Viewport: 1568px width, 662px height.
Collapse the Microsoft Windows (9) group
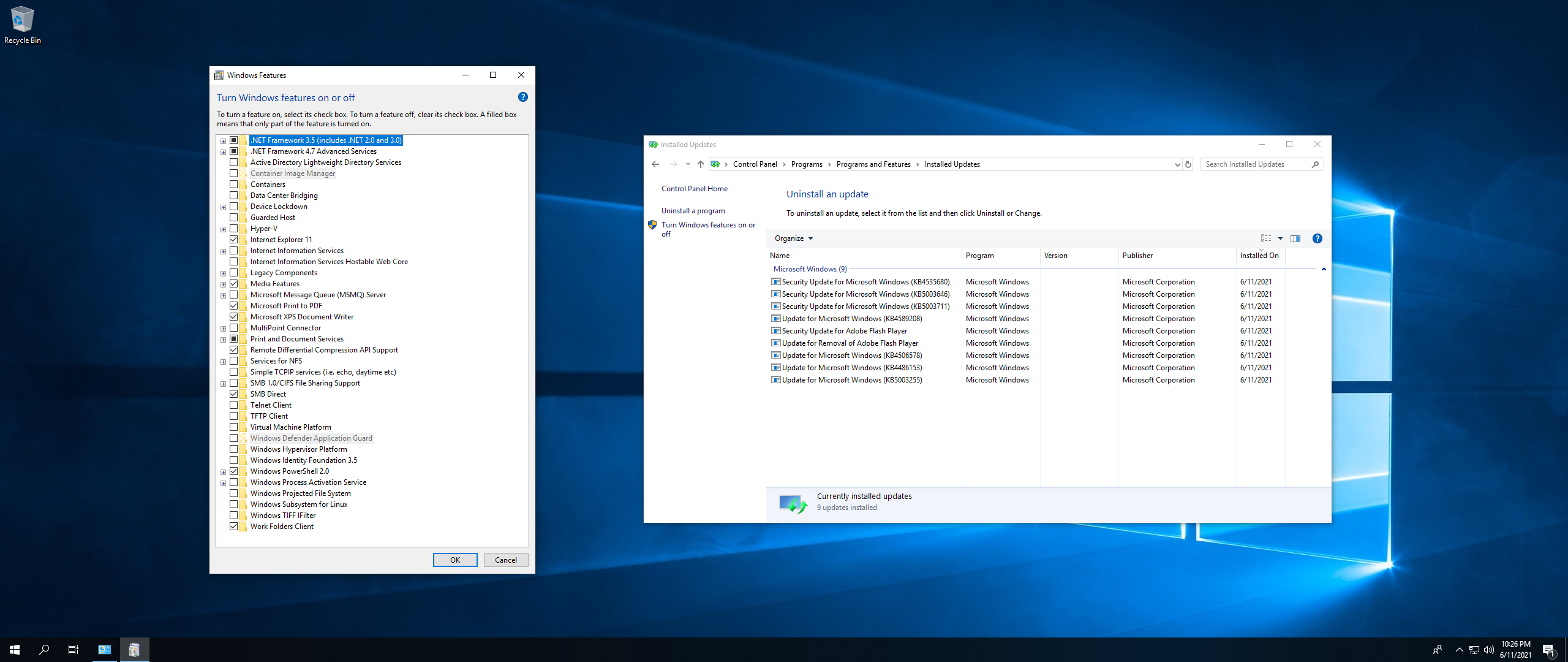pos(1324,269)
